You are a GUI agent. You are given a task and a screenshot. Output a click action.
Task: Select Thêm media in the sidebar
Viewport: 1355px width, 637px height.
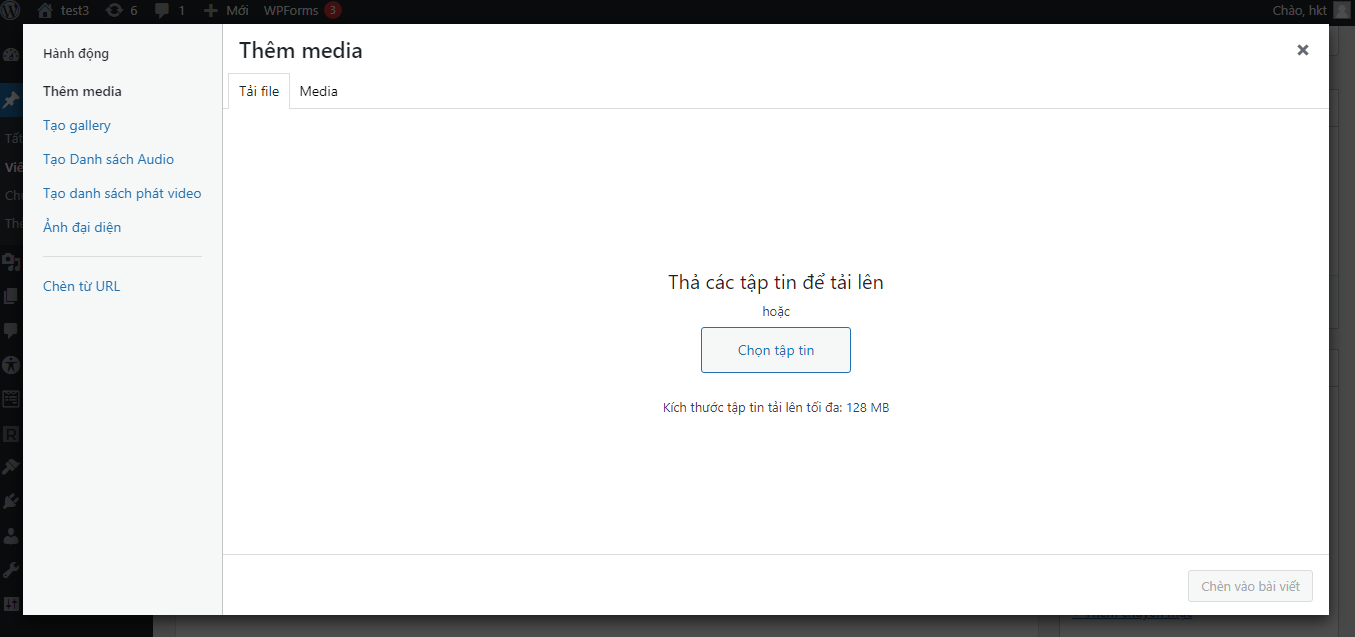pyautogui.click(x=82, y=91)
